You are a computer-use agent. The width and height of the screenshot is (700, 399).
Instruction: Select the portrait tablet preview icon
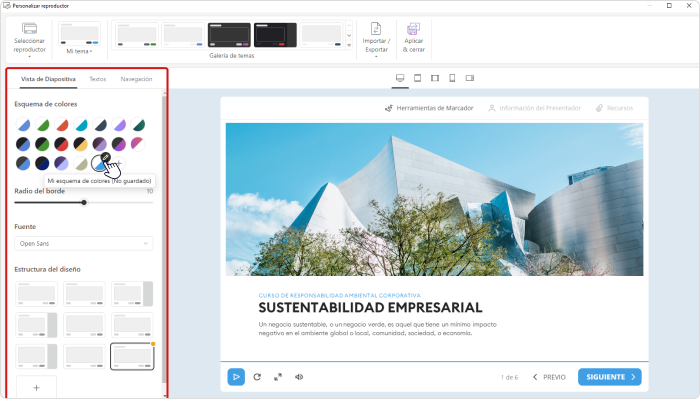tap(417, 78)
